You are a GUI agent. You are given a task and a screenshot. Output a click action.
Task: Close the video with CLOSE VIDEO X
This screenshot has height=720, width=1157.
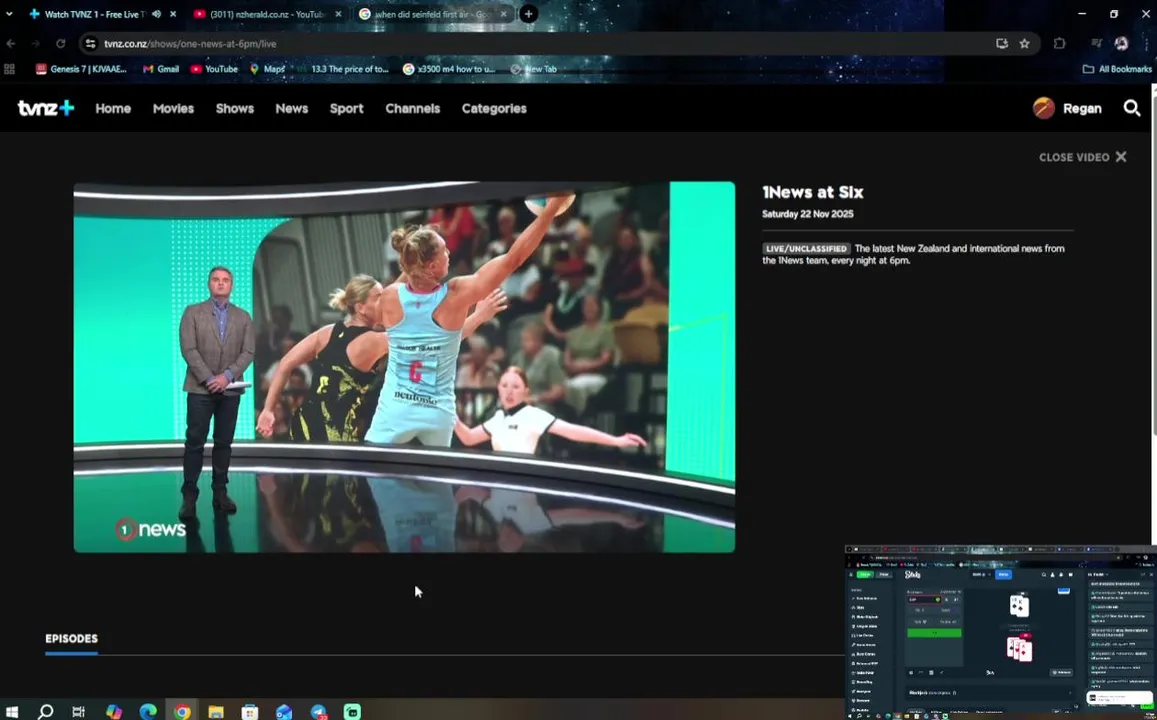(1082, 157)
